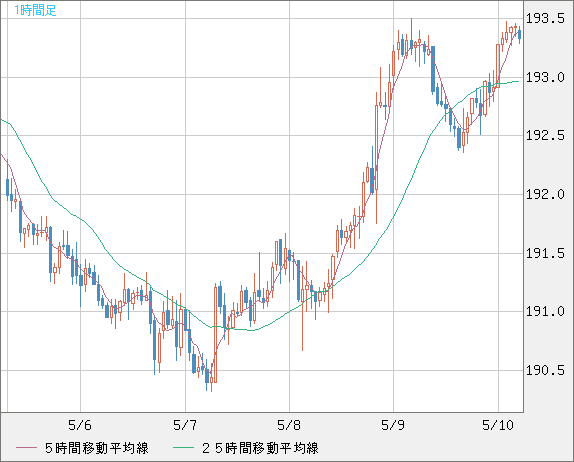The image size is (574, 462).
Task: Click the 5/8 date axis label
Action: tap(289, 425)
